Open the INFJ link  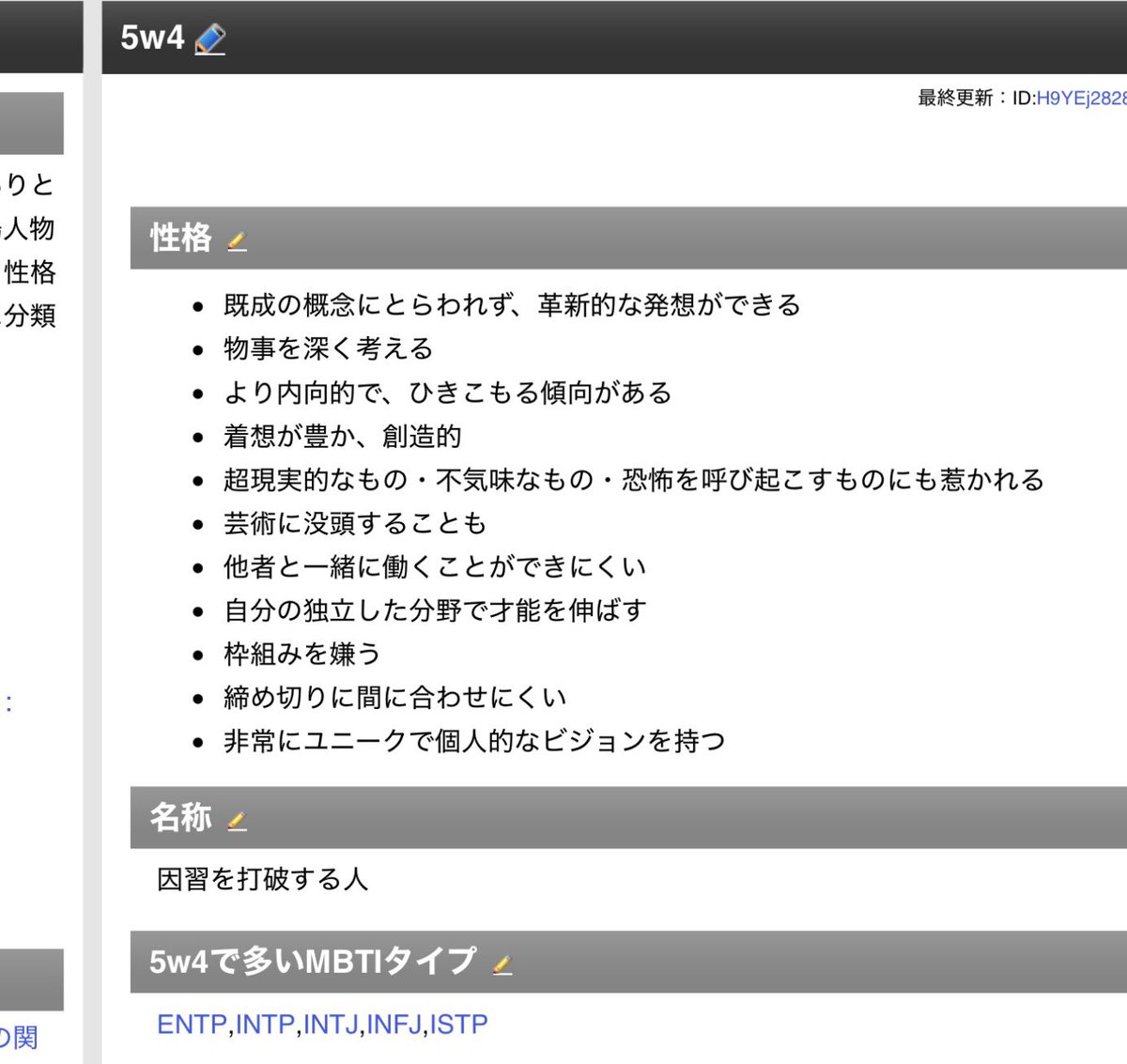[394, 1024]
